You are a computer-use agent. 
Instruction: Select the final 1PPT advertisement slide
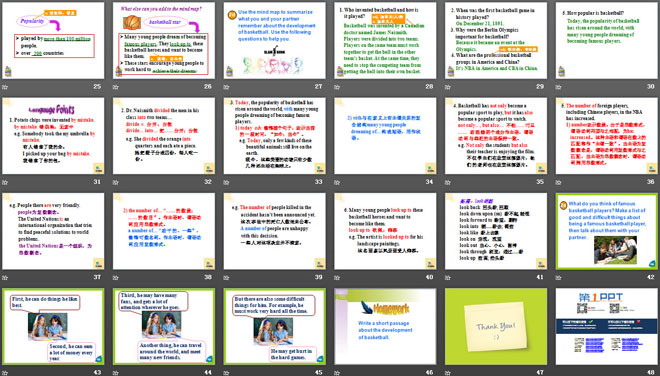[607, 326]
